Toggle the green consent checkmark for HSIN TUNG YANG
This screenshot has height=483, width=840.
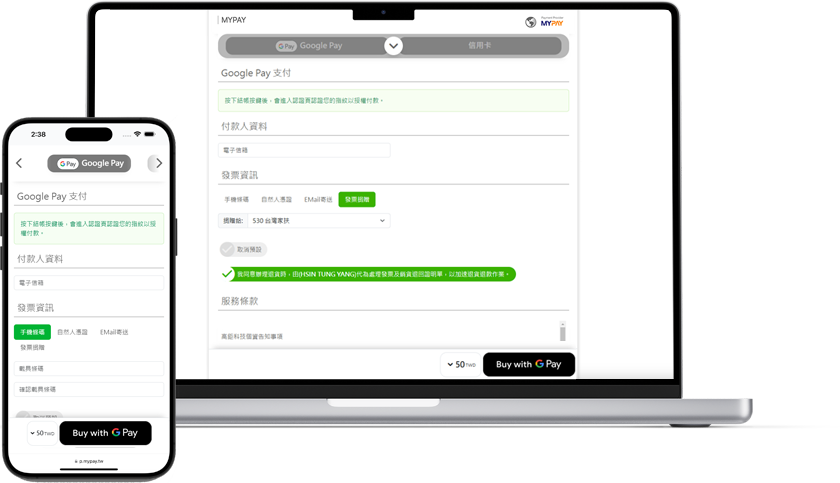(228, 273)
